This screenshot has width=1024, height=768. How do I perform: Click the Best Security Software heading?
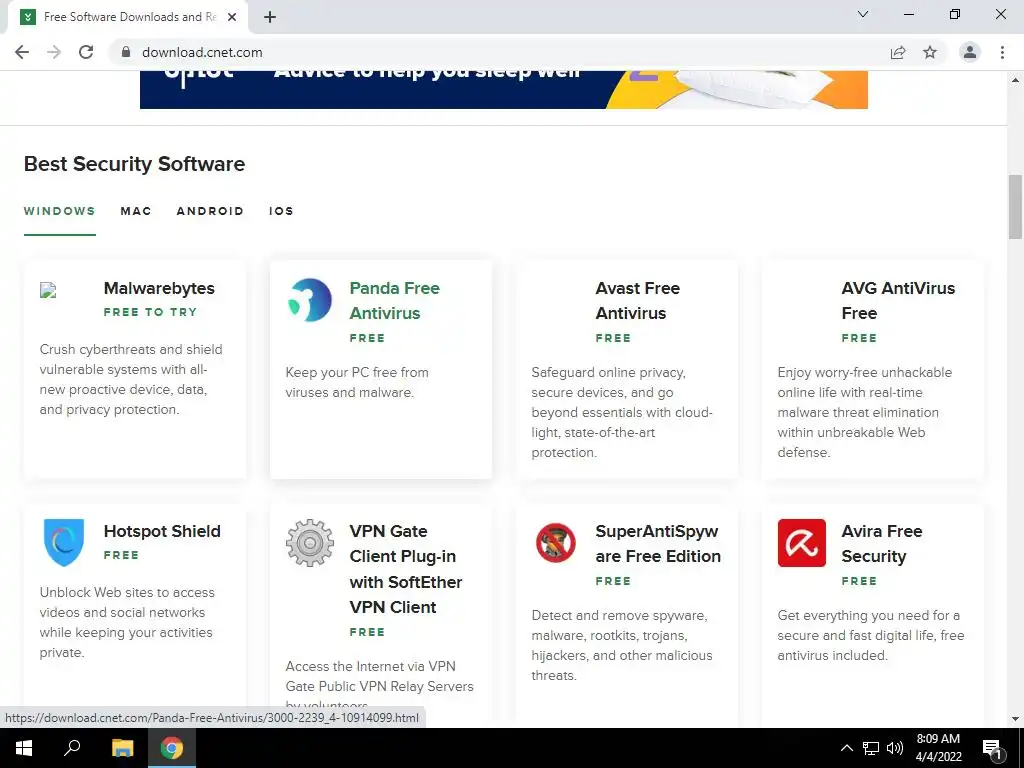coord(135,164)
